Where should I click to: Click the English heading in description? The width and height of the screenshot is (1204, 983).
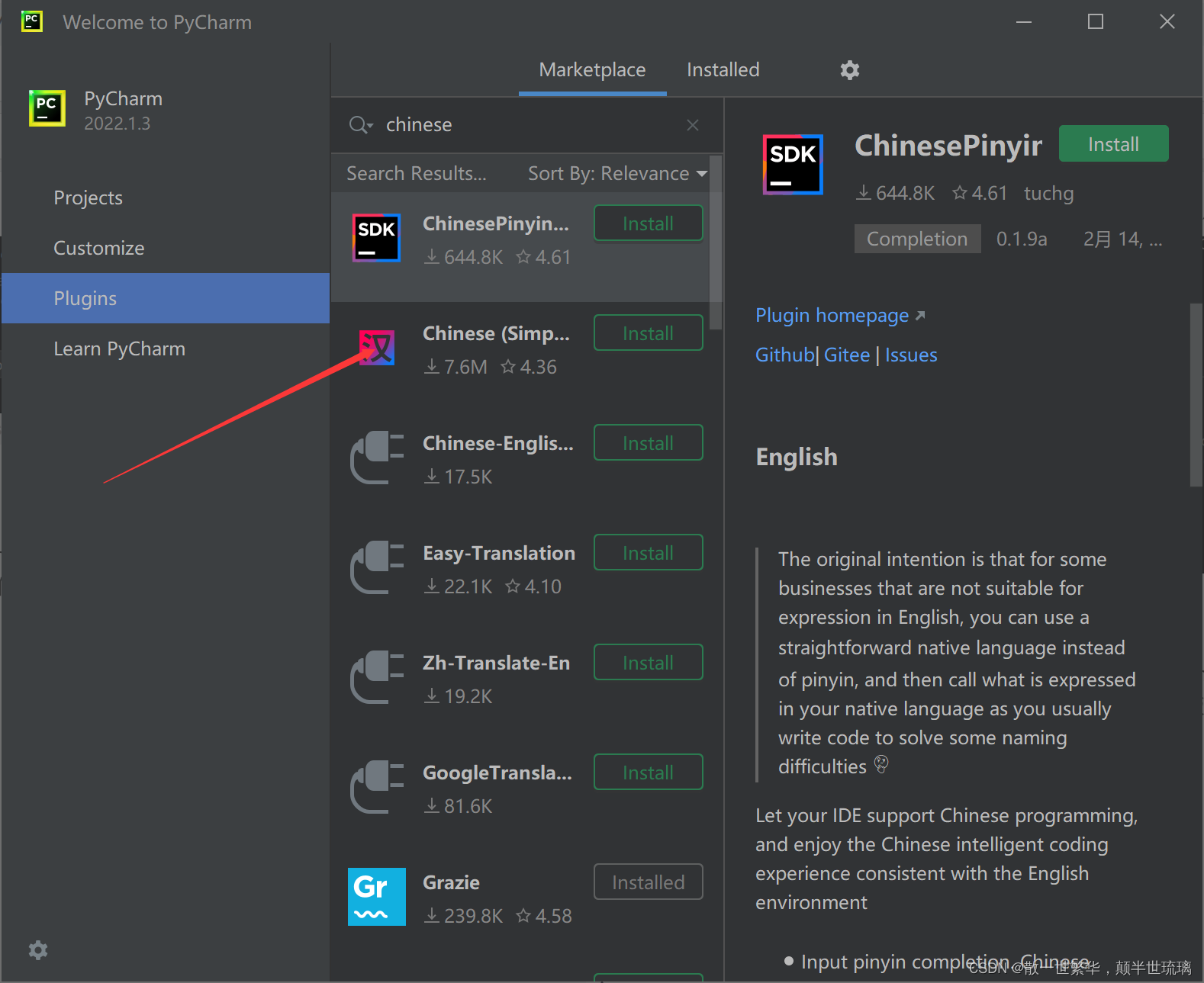tap(797, 457)
